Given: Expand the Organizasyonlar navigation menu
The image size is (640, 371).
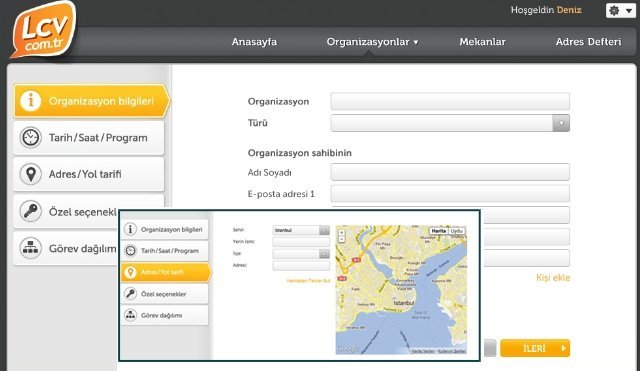Looking at the screenshot, I should coord(372,42).
